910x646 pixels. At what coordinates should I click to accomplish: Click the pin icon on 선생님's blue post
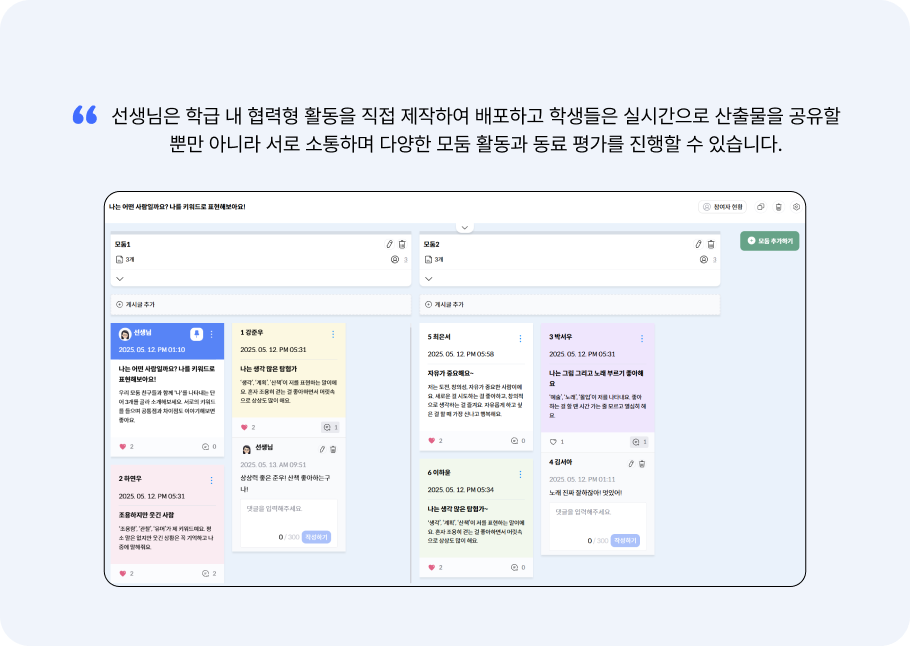click(x=197, y=333)
